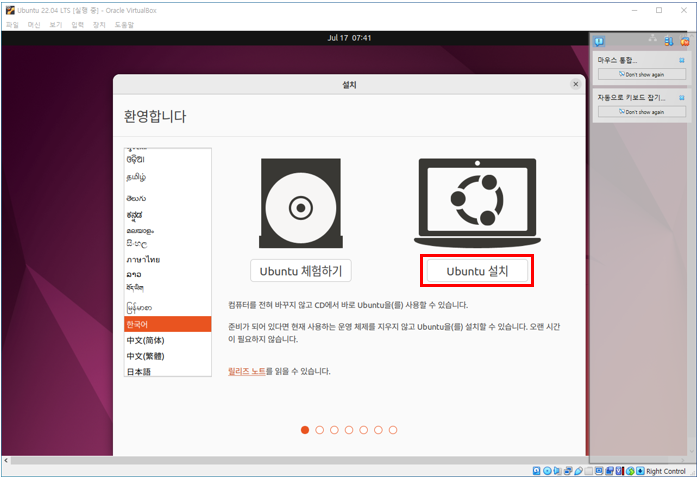Select ಕನ್ನಡ in the language list
The width and height of the screenshot is (699, 479).
[168, 215]
